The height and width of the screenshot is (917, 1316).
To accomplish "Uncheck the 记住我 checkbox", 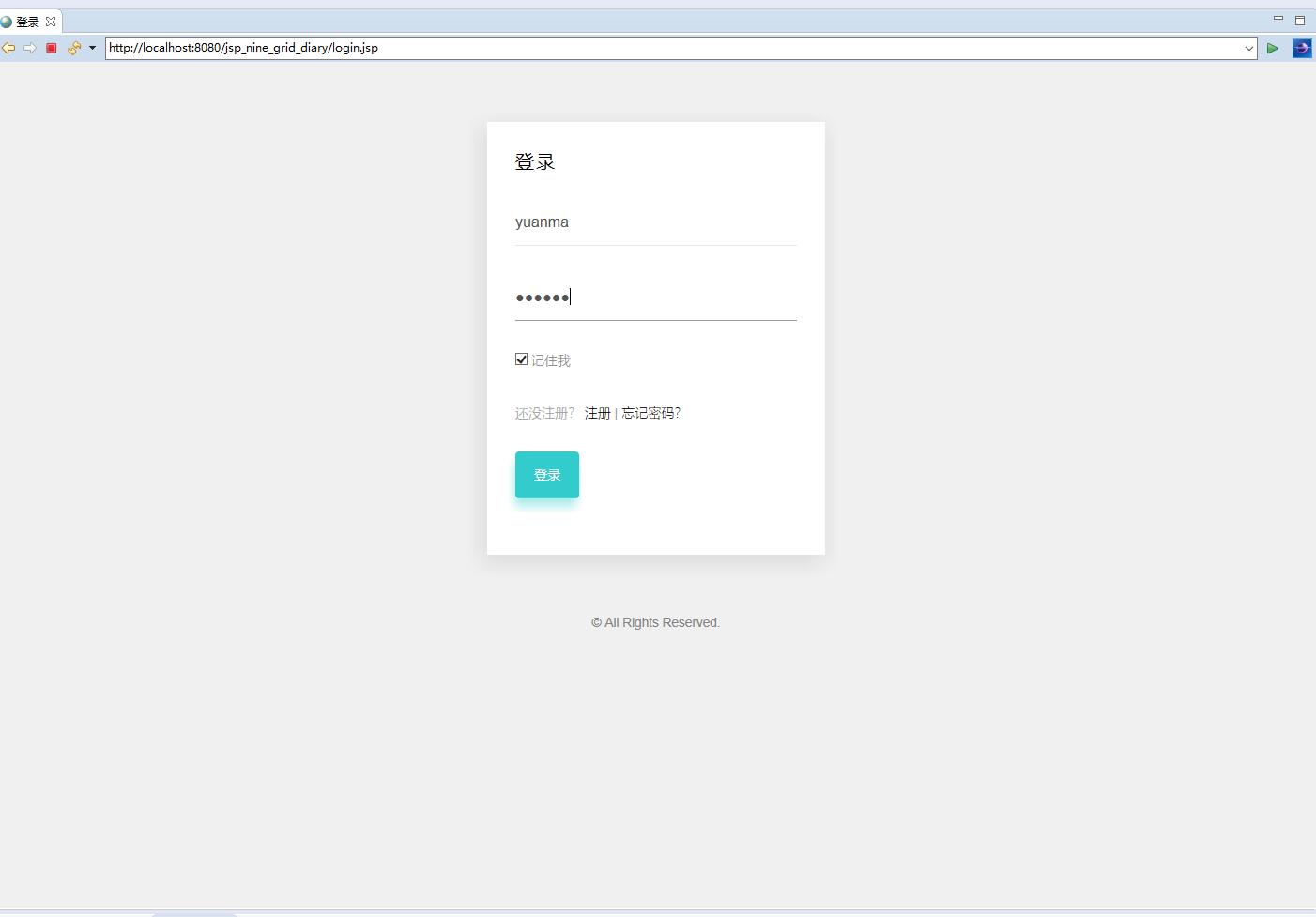I will pos(522,359).
